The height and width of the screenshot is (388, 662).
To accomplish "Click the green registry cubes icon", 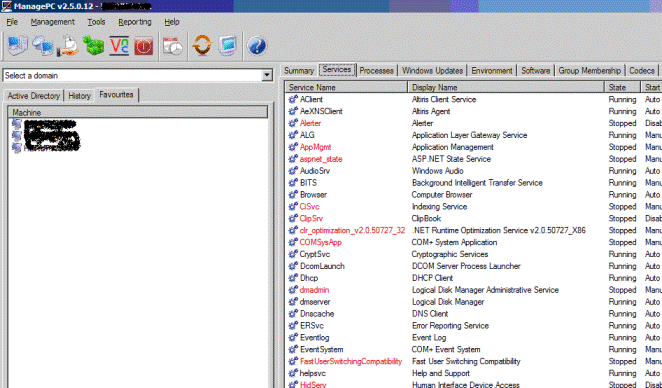I will pyautogui.click(x=93, y=46).
